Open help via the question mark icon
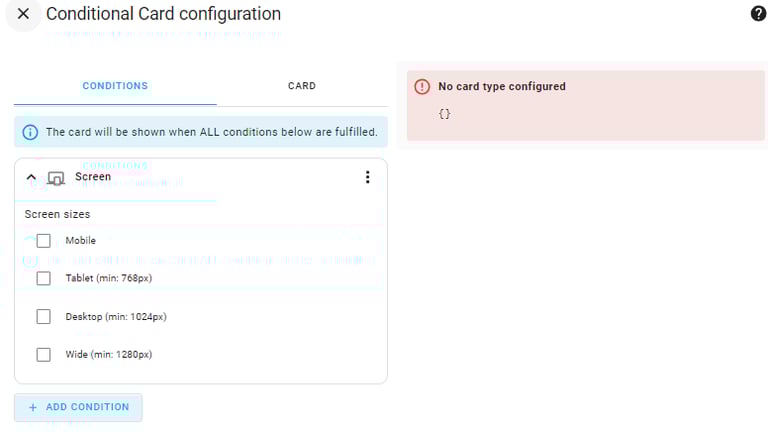The image size is (768, 434). coord(758,14)
